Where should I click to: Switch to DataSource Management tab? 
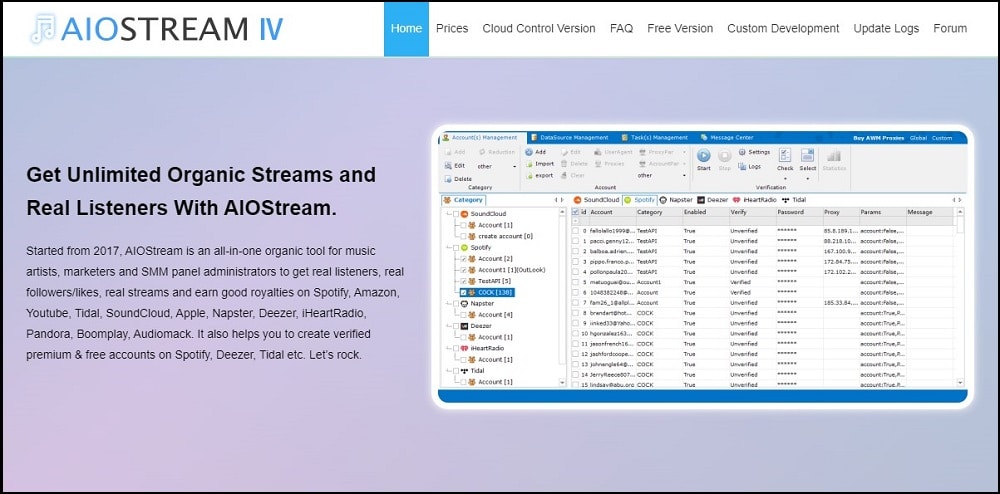click(569, 138)
